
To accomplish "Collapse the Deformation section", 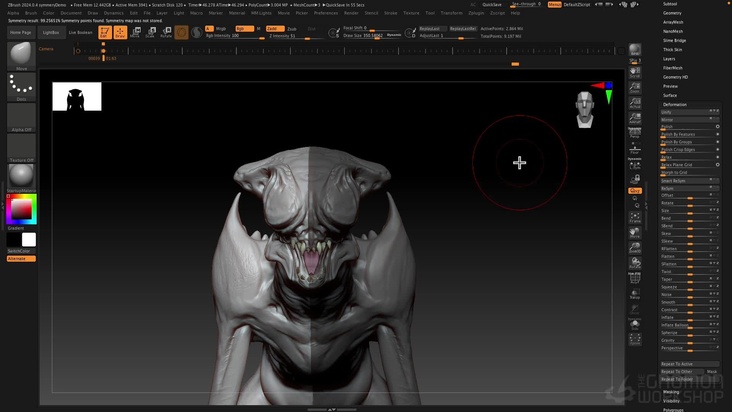I will (675, 105).
